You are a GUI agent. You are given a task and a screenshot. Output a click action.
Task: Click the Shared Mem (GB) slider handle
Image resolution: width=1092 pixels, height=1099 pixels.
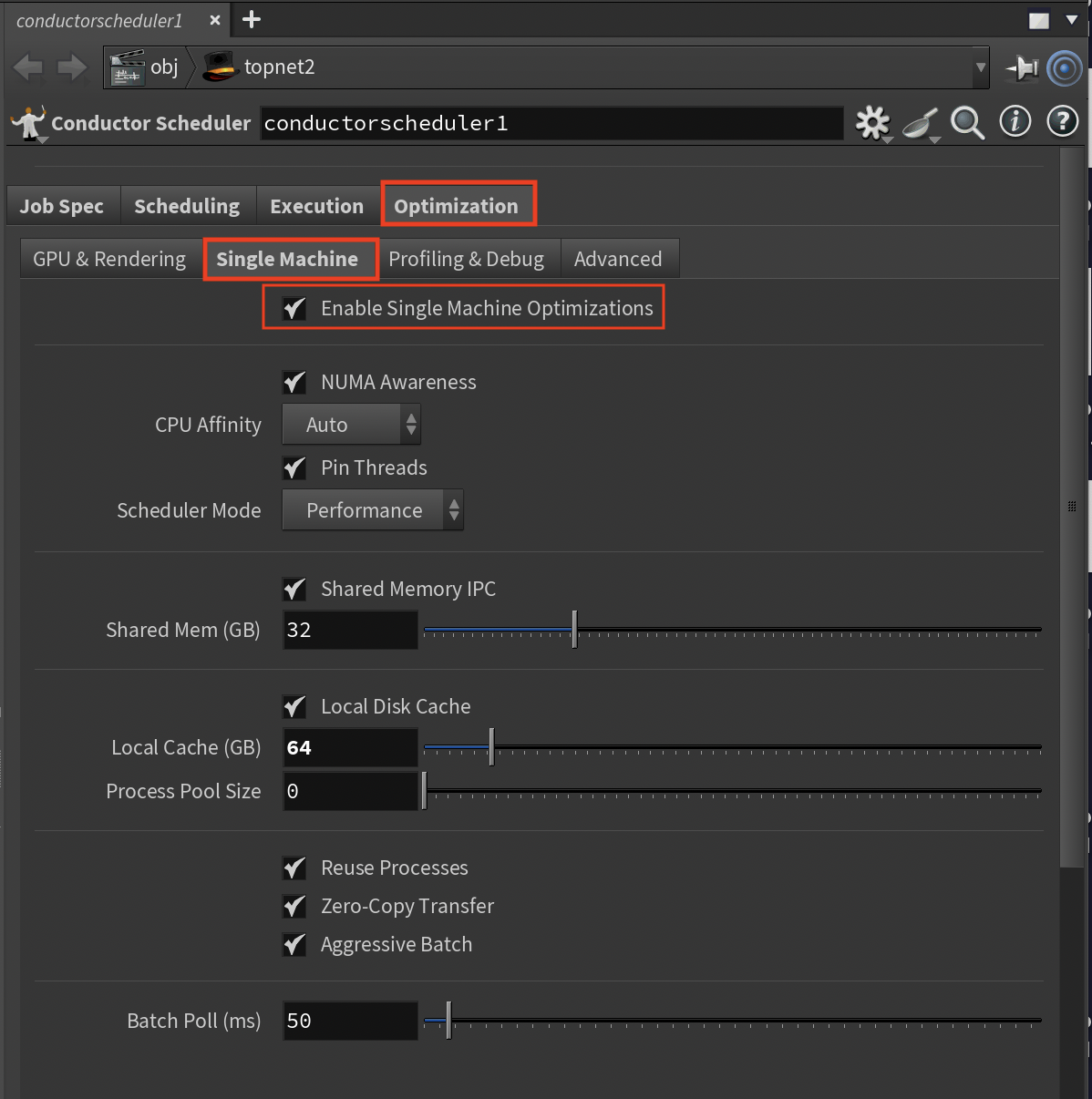pos(574,630)
